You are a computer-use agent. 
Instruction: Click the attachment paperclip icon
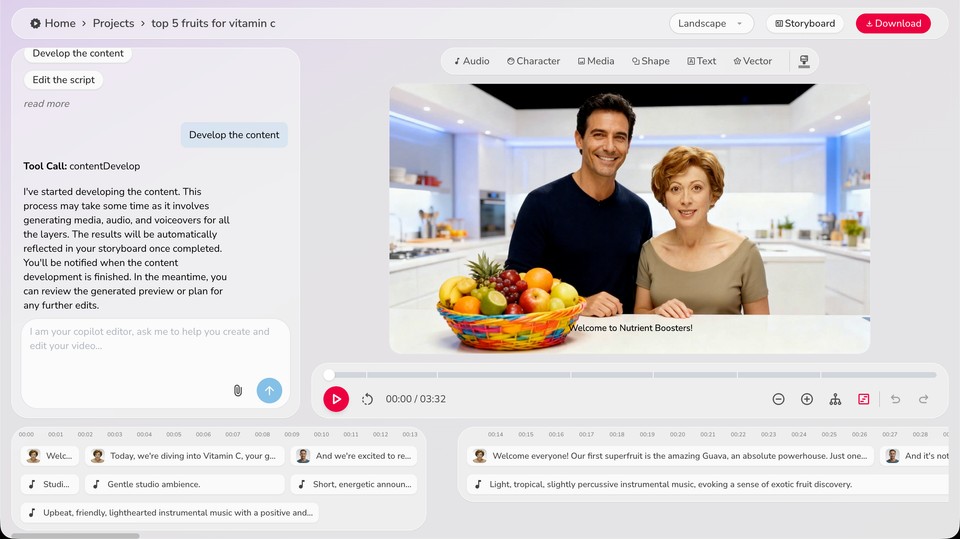coord(238,390)
